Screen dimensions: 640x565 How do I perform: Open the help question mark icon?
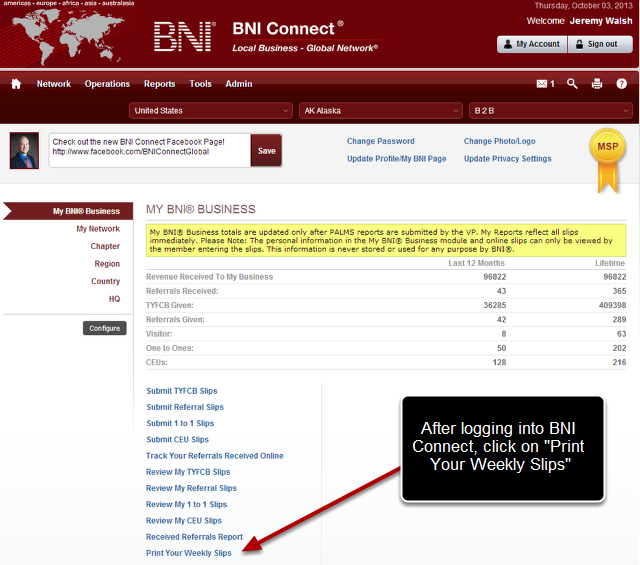622,84
